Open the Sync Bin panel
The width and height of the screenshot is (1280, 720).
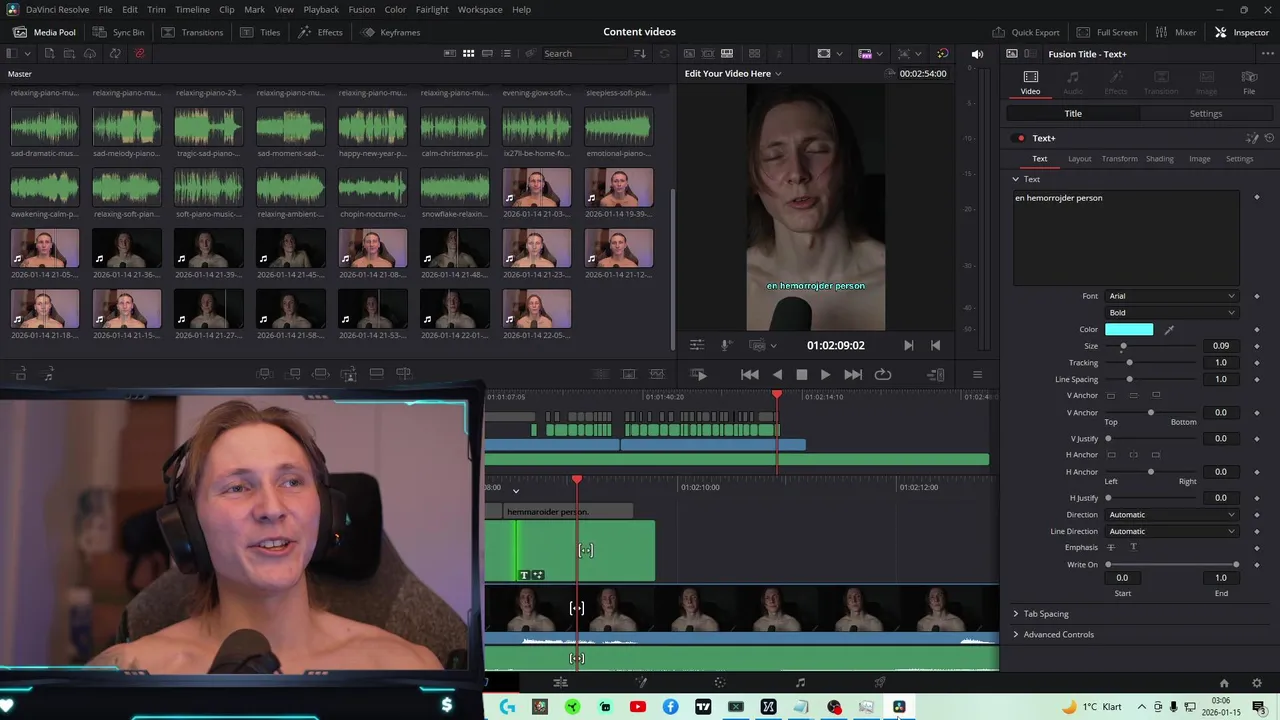(x=118, y=32)
